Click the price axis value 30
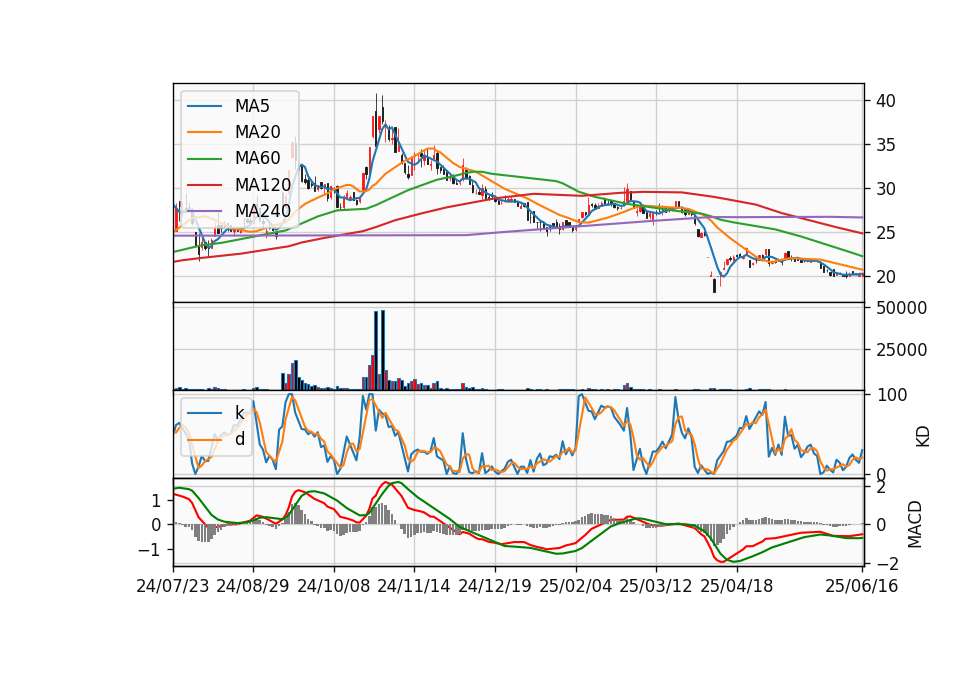The height and width of the screenshot is (690, 960). (885, 189)
